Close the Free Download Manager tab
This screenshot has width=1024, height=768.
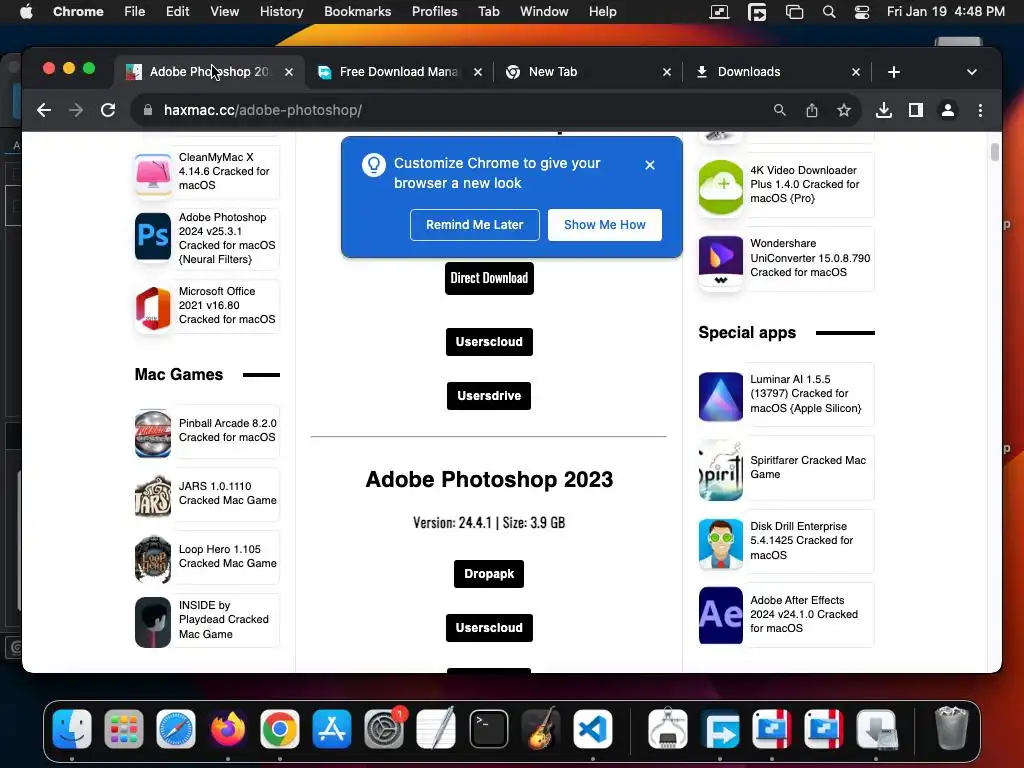[478, 72]
